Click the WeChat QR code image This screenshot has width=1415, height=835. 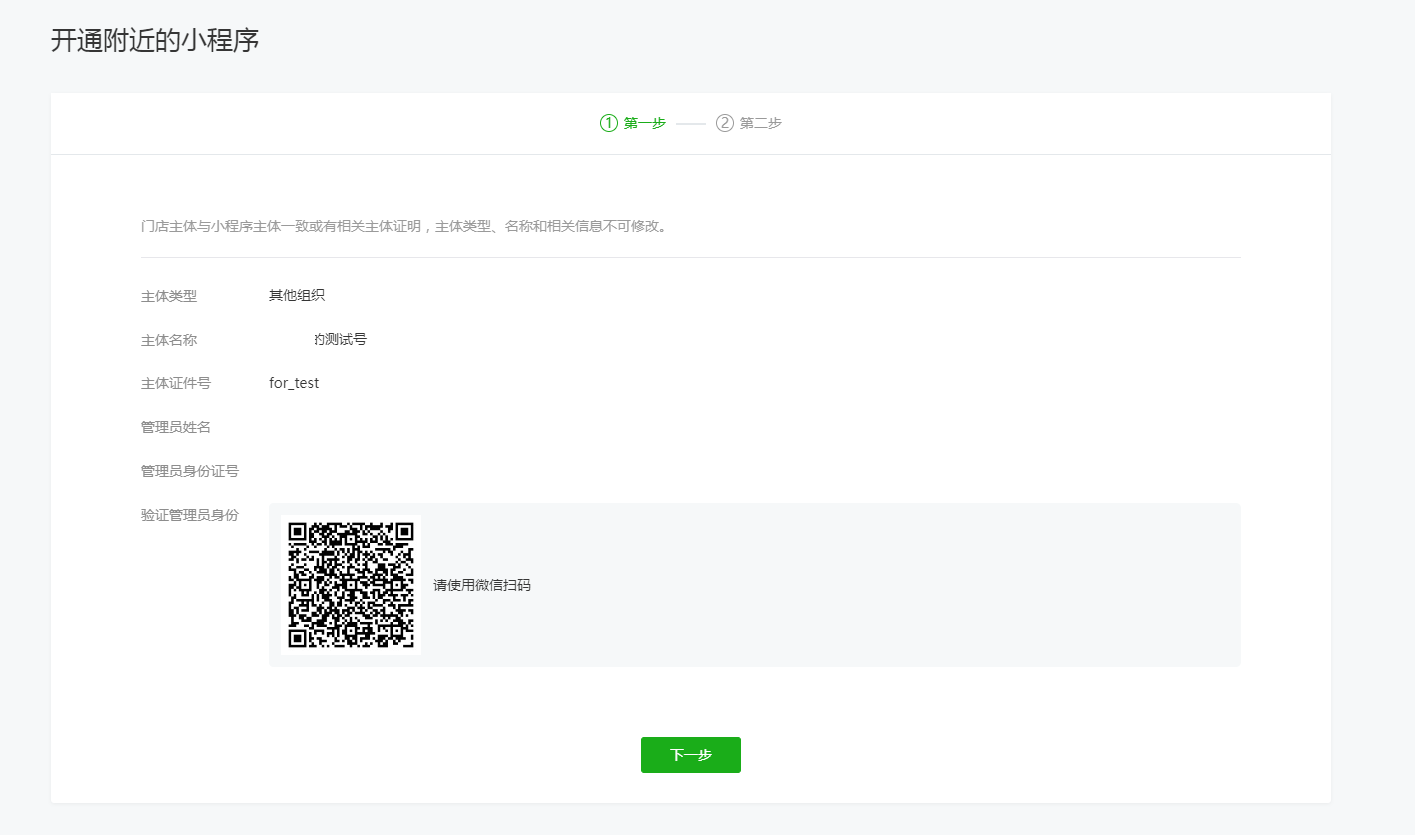351,585
